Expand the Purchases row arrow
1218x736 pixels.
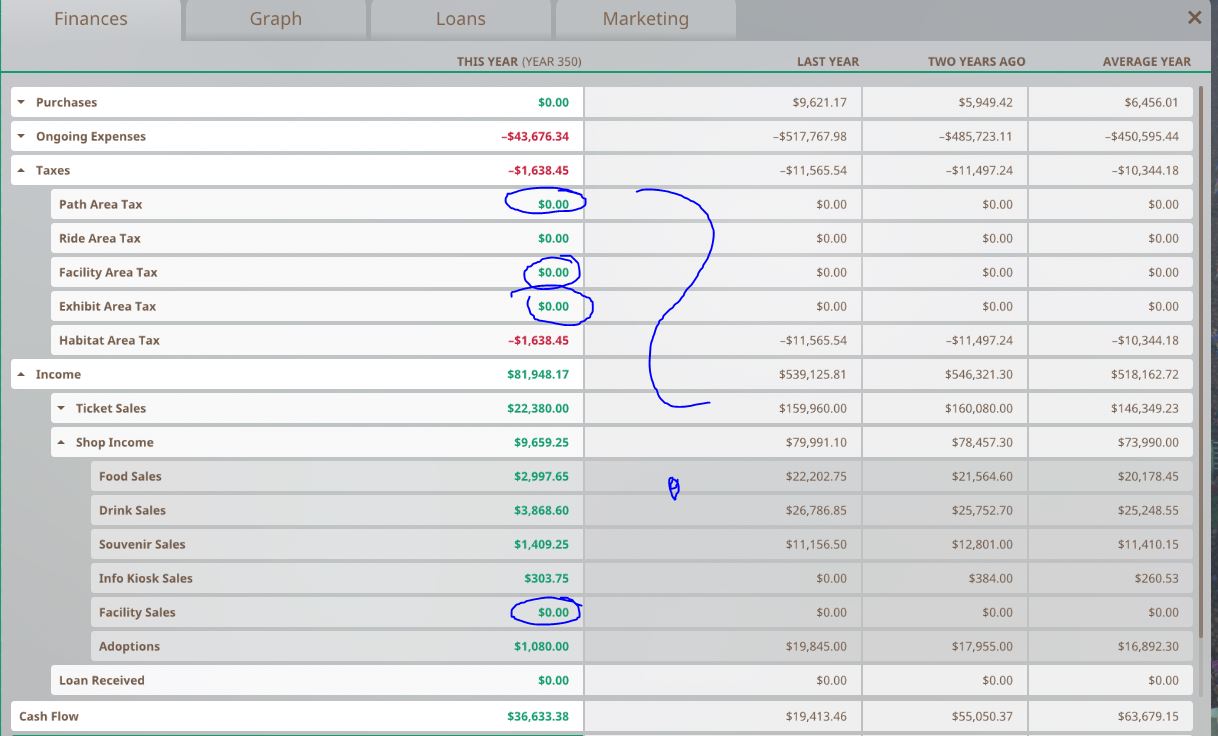click(x=22, y=102)
